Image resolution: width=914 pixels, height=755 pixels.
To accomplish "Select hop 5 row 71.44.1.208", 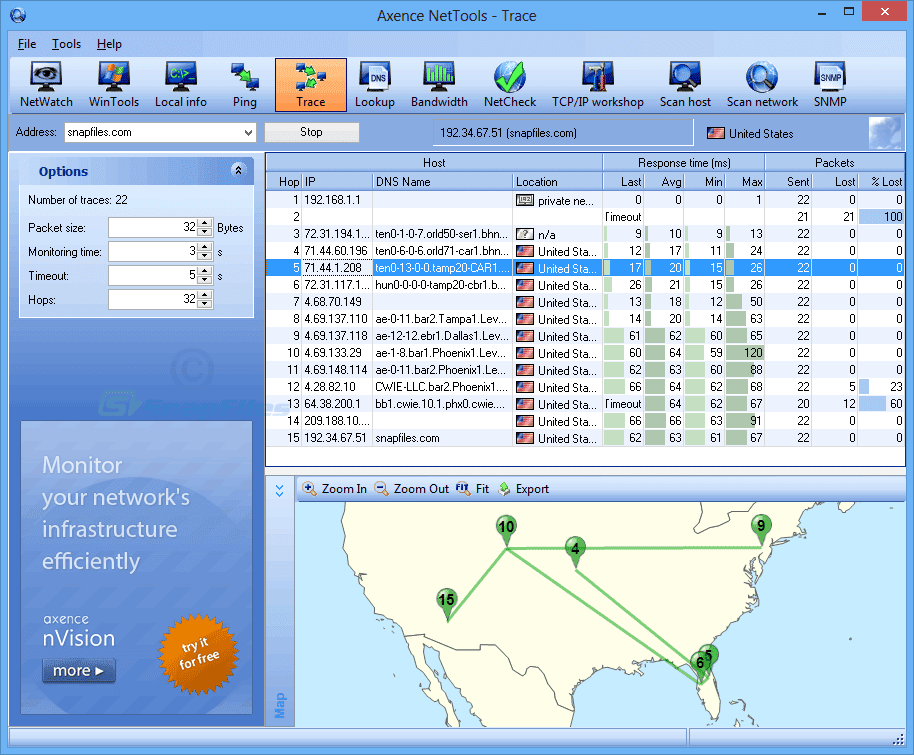I will [585, 268].
